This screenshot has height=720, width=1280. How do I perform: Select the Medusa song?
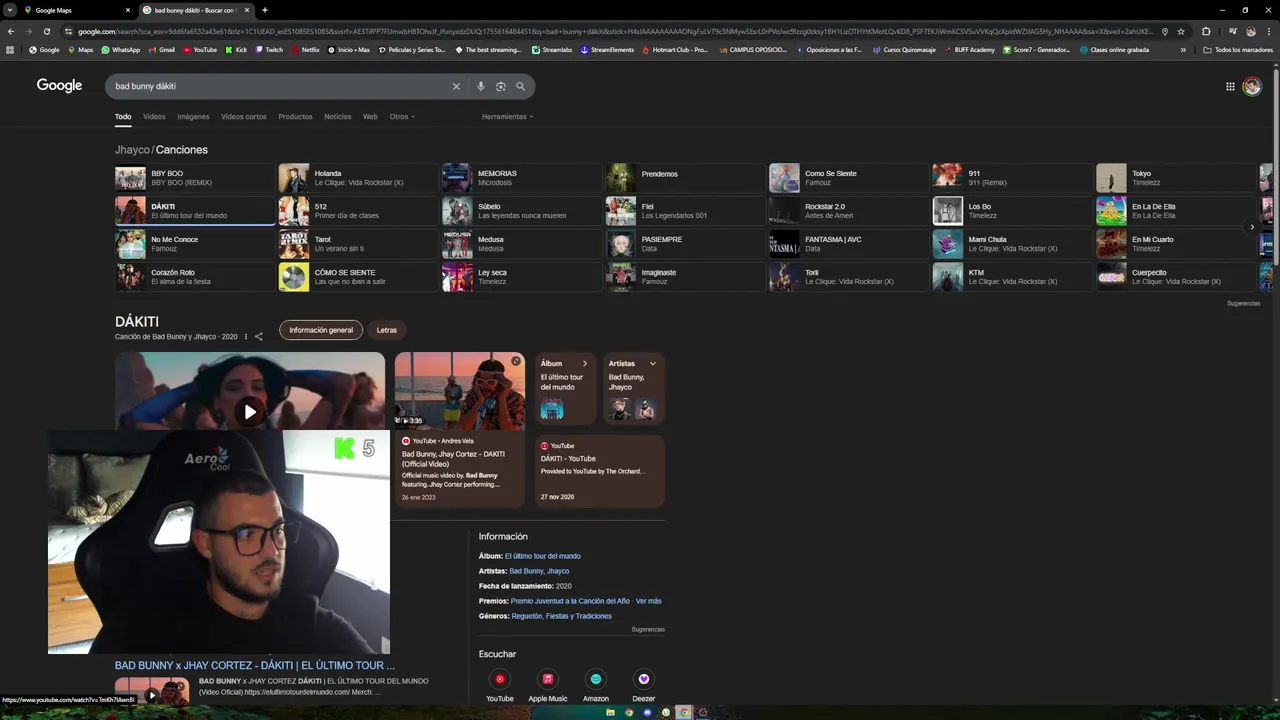[x=521, y=244]
